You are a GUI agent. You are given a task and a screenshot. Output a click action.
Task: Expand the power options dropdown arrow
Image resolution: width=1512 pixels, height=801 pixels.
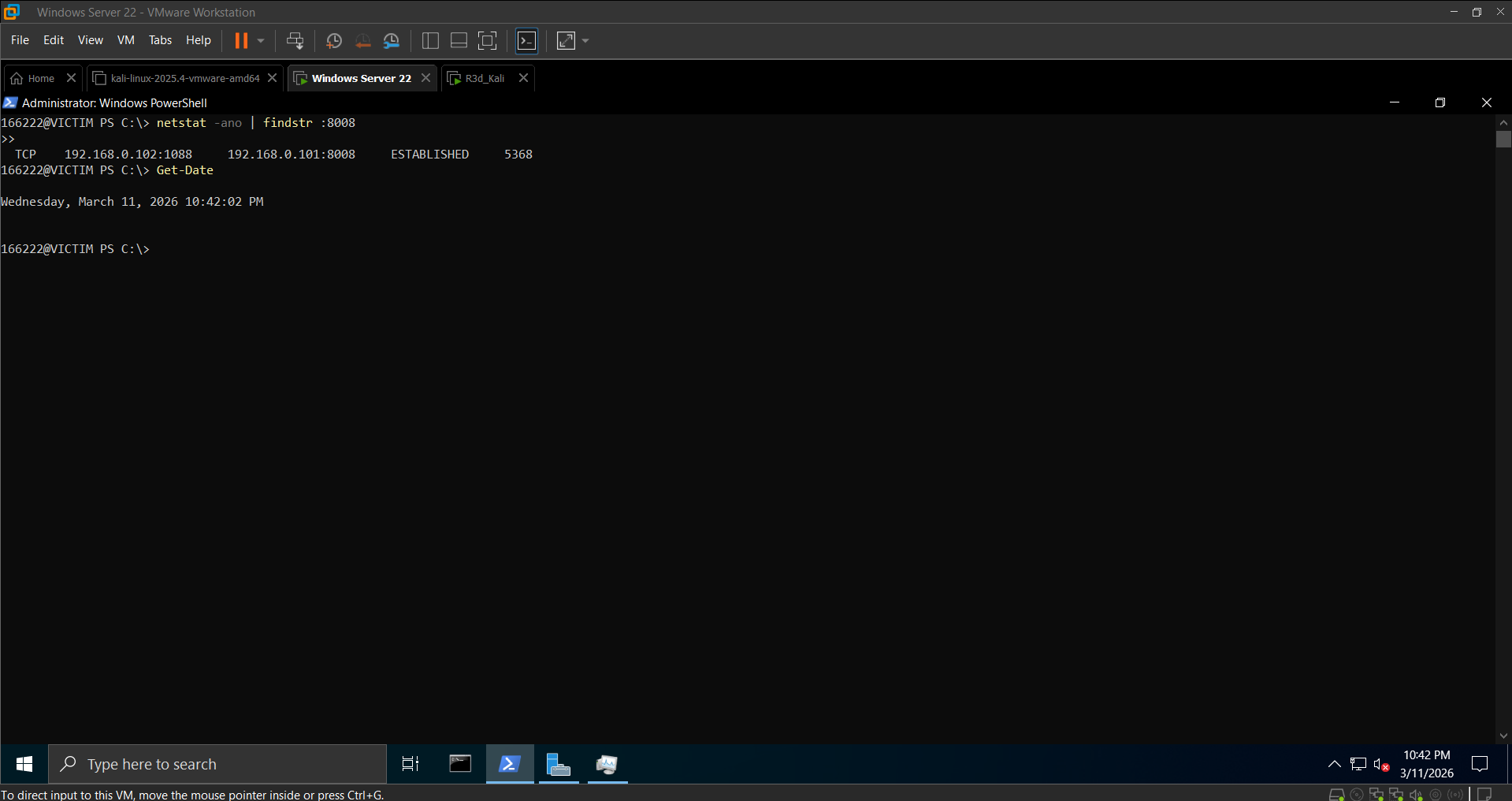pos(261,40)
